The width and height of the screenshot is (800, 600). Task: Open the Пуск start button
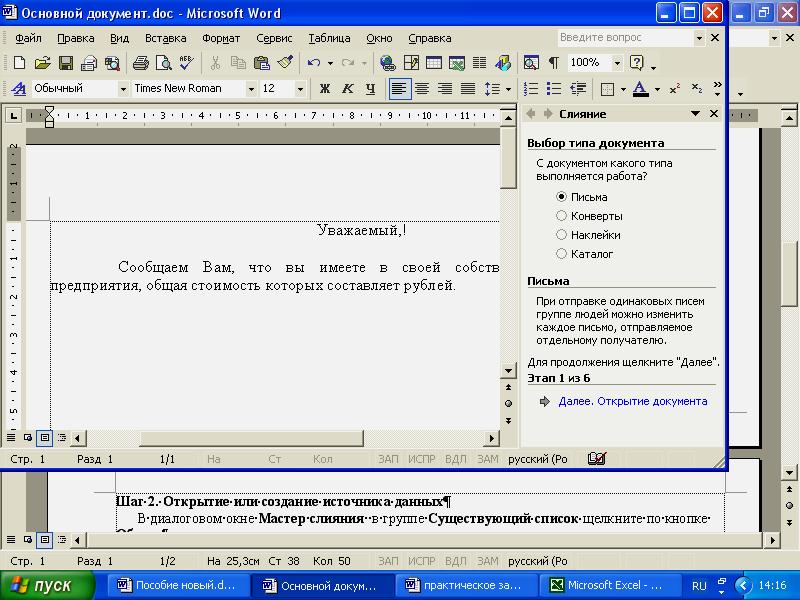coord(47,585)
